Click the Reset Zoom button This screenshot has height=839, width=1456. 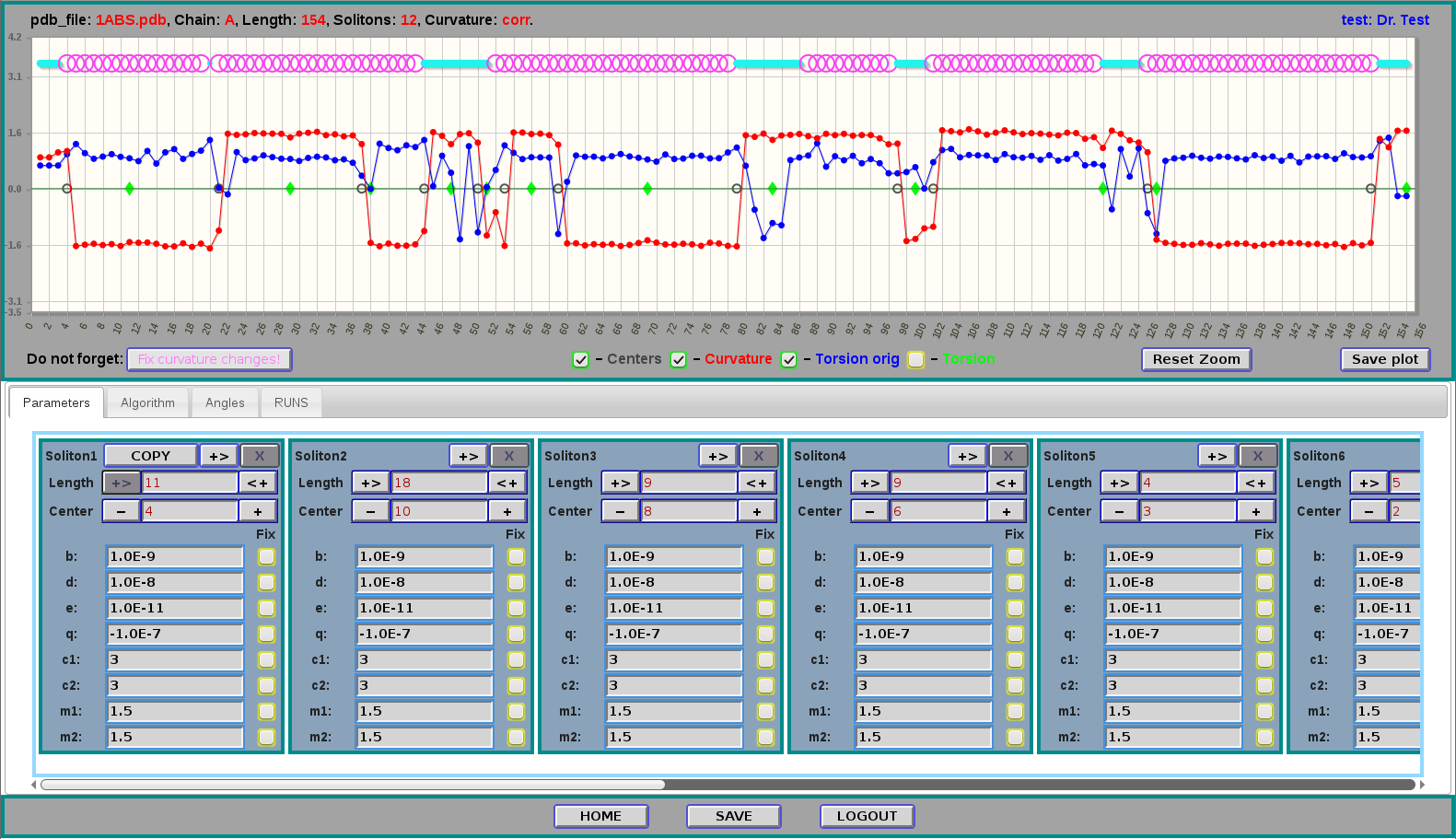click(x=1196, y=359)
